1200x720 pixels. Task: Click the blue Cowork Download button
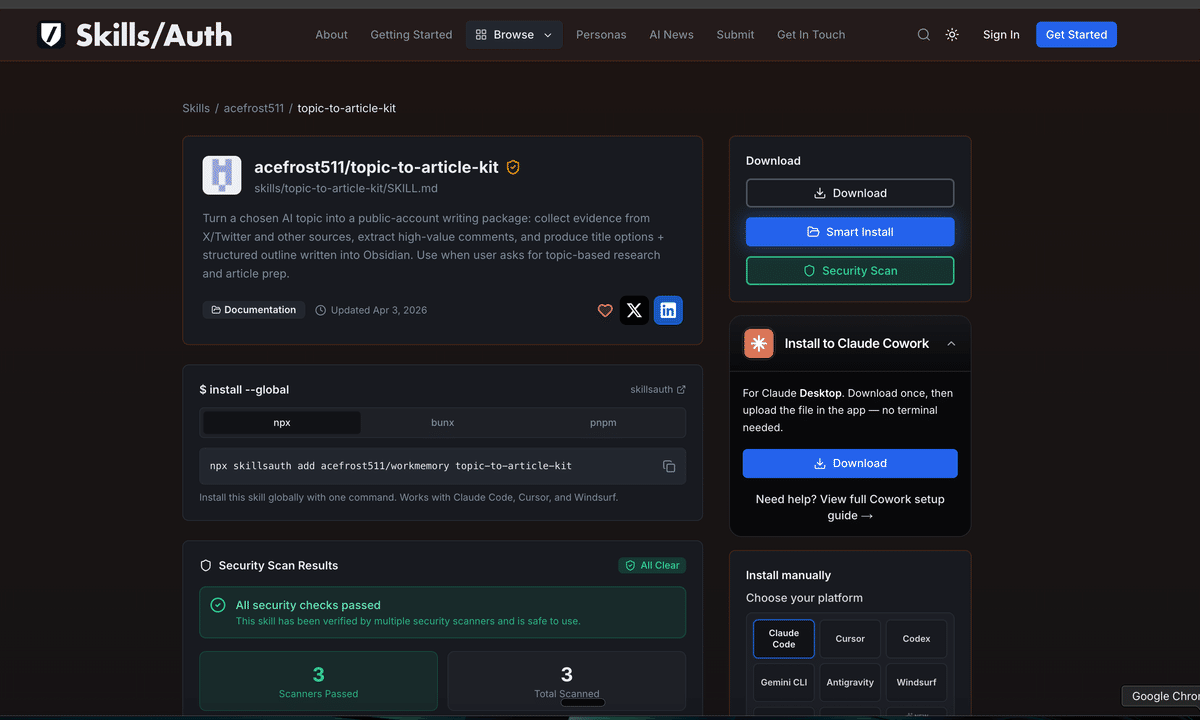850,464
